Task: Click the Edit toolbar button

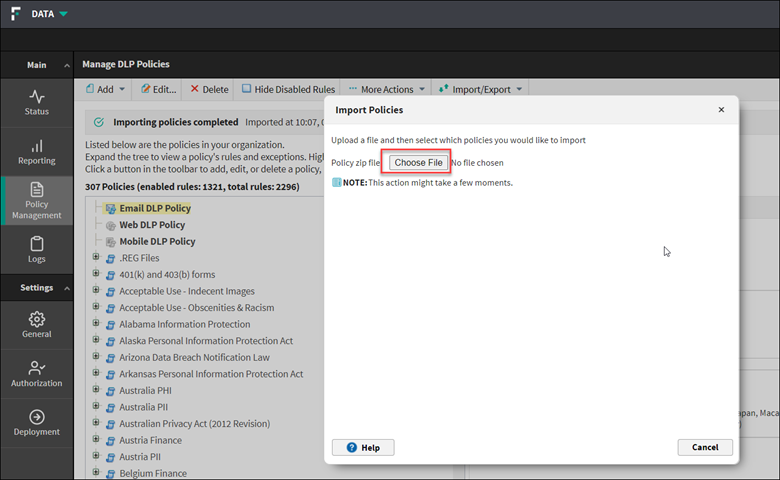Action: coord(158,89)
